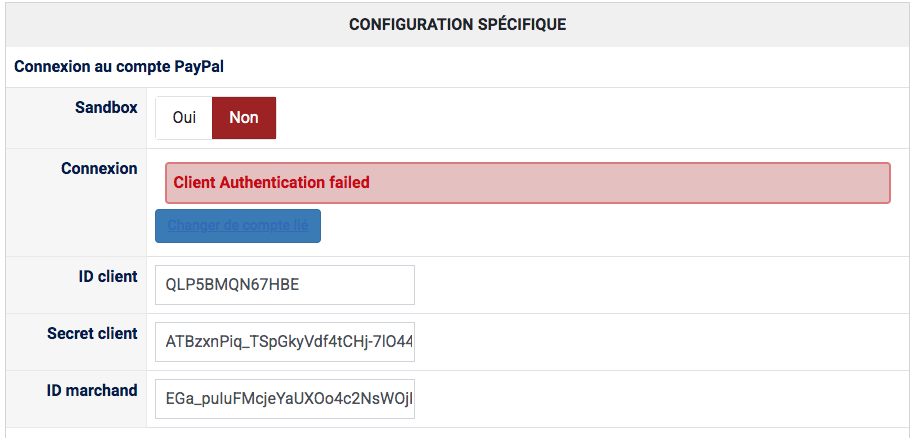The height and width of the screenshot is (438, 913).
Task: Select the Non option for Sandbox
Action: point(244,117)
